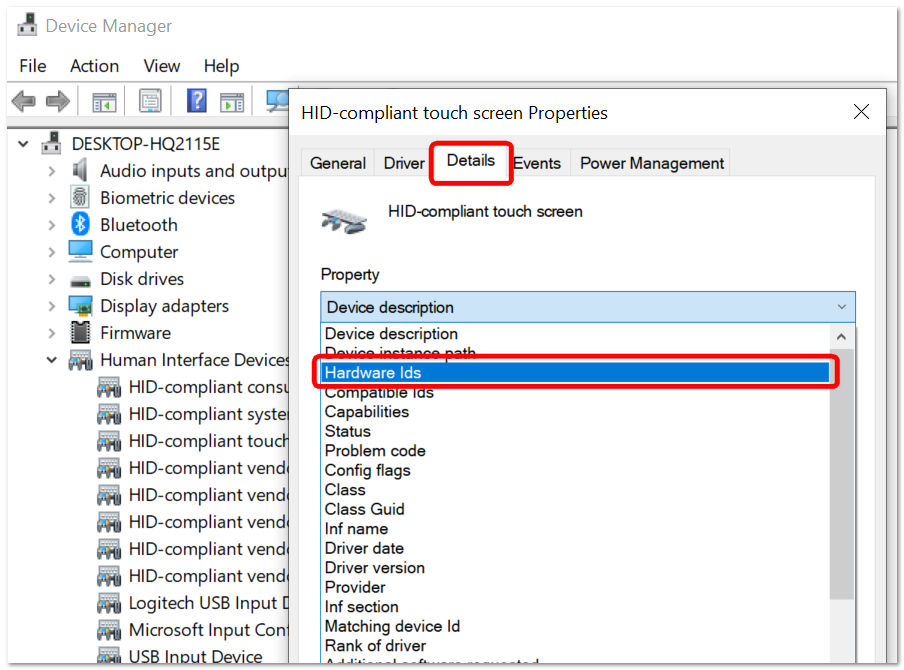904x670 pixels.
Task: Click the Forward arrow toolbar icon
Action: pyautogui.click(x=57, y=101)
